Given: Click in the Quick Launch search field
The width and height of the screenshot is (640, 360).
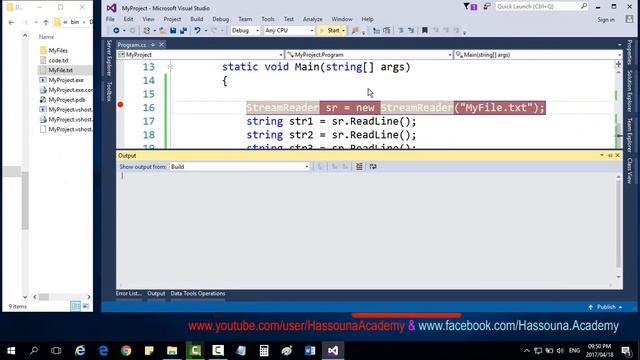Looking at the screenshot, I should [x=538, y=7].
